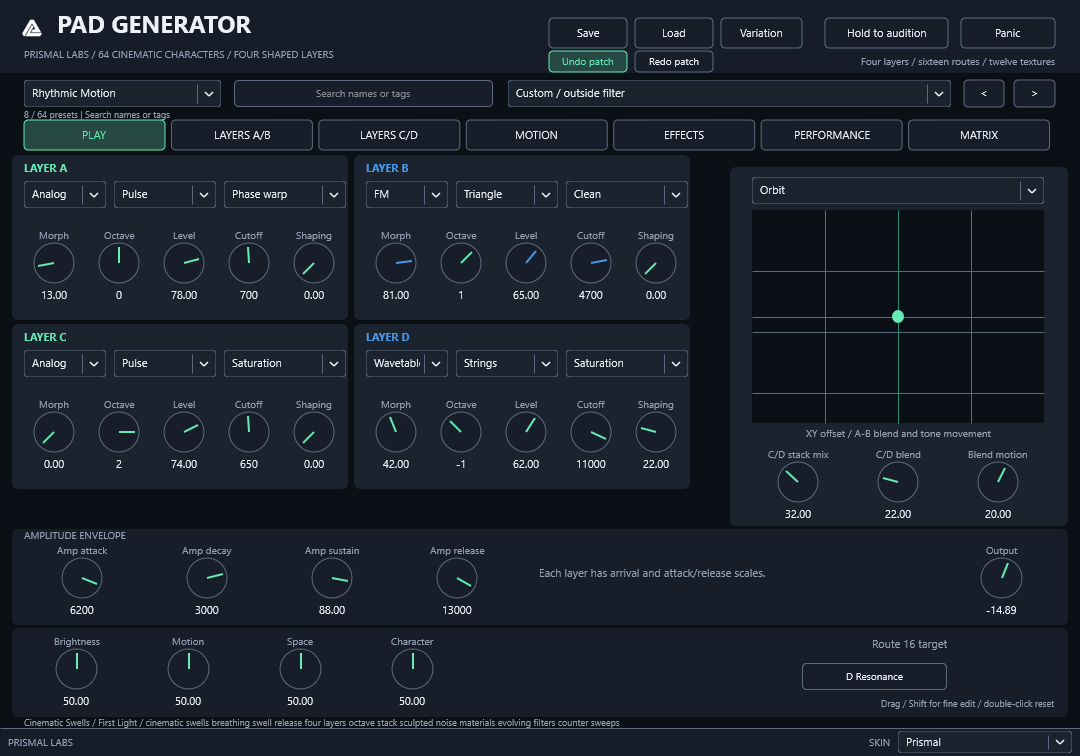Click the Layer C Octave knob

click(x=119, y=432)
